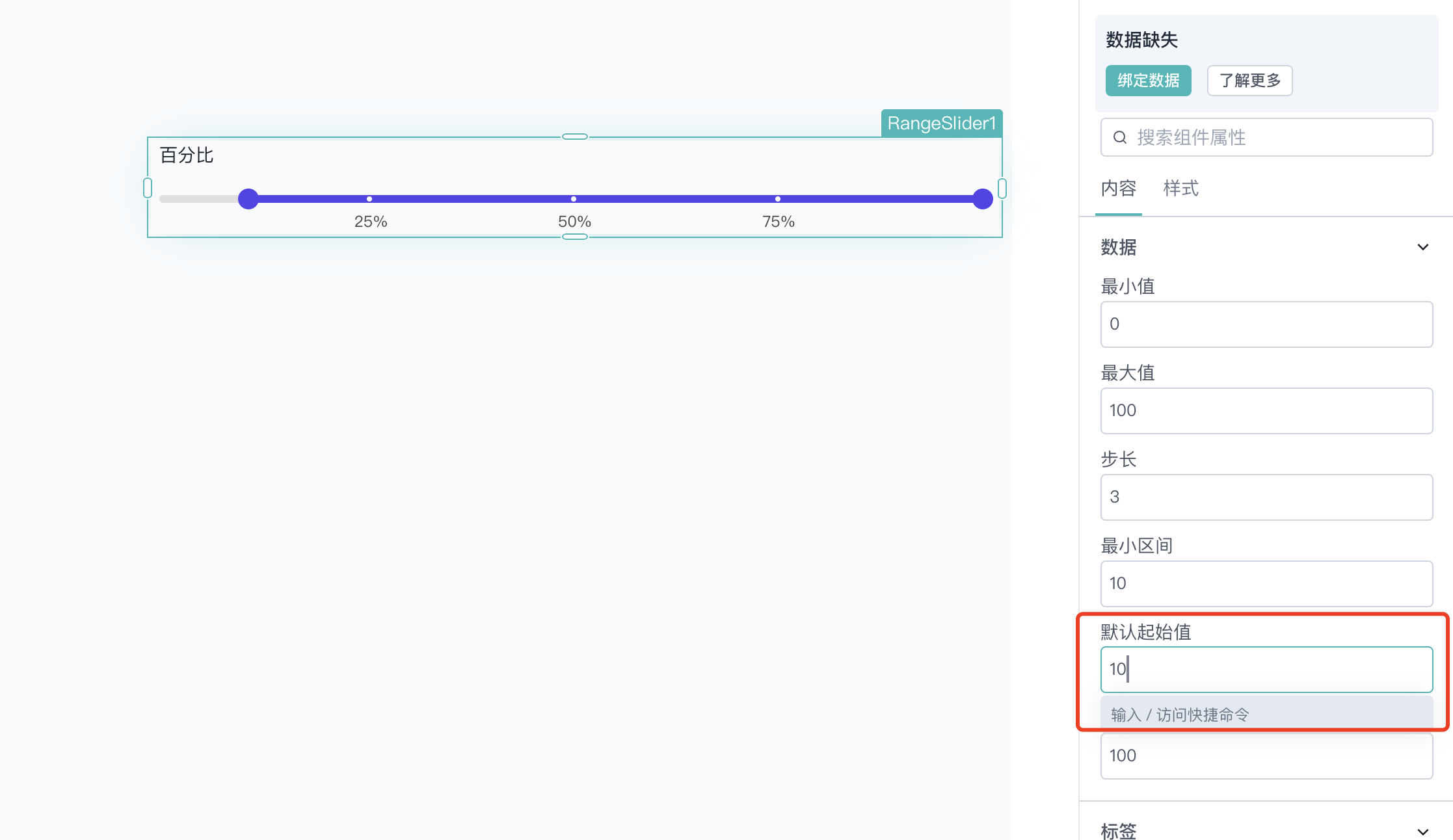The height and width of the screenshot is (840, 1453).
Task: Edit the 最大值 input field
Action: 1266,410
